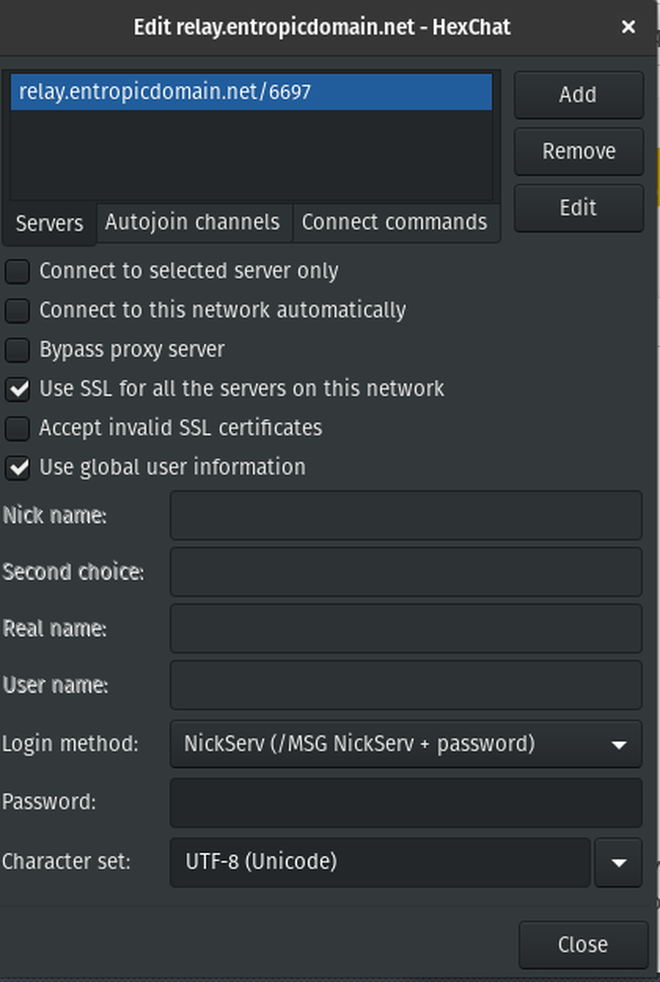Uncheck Use SSL for all servers
Screen dimensions: 660x982
(18, 389)
